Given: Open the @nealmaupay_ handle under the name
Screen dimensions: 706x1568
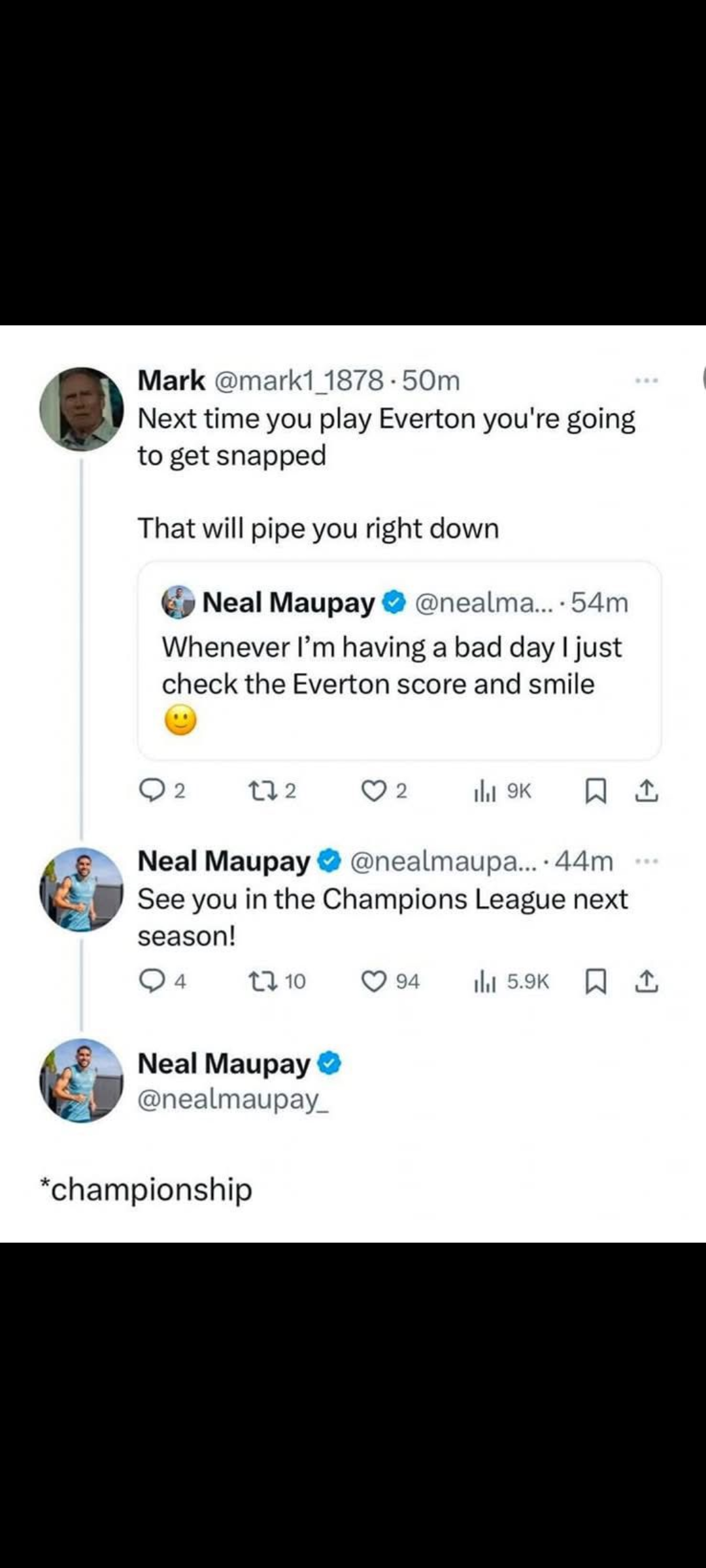Looking at the screenshot, I should click(x=233, y=1099).
